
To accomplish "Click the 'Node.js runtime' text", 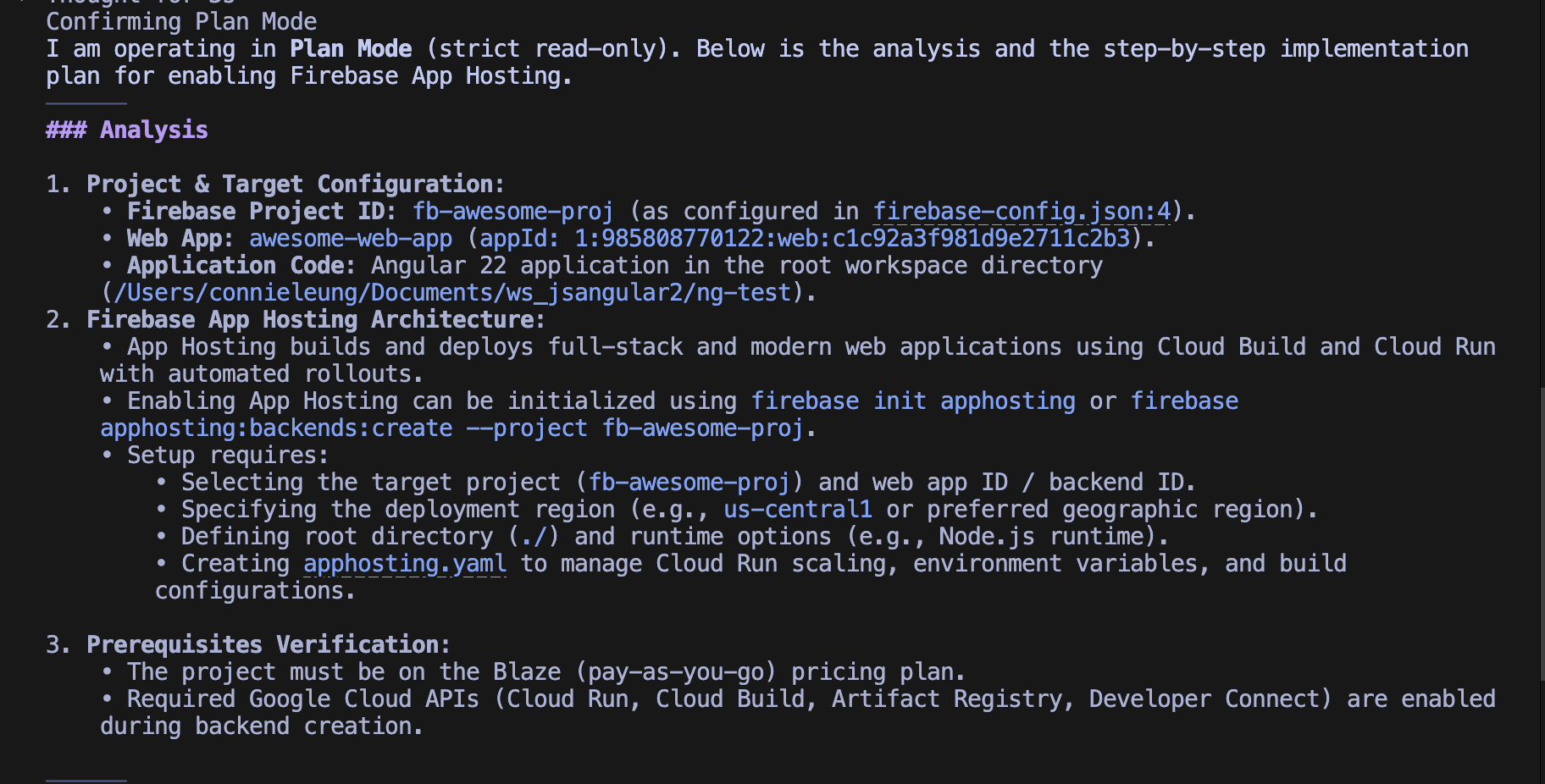I will coord(1042,536).
